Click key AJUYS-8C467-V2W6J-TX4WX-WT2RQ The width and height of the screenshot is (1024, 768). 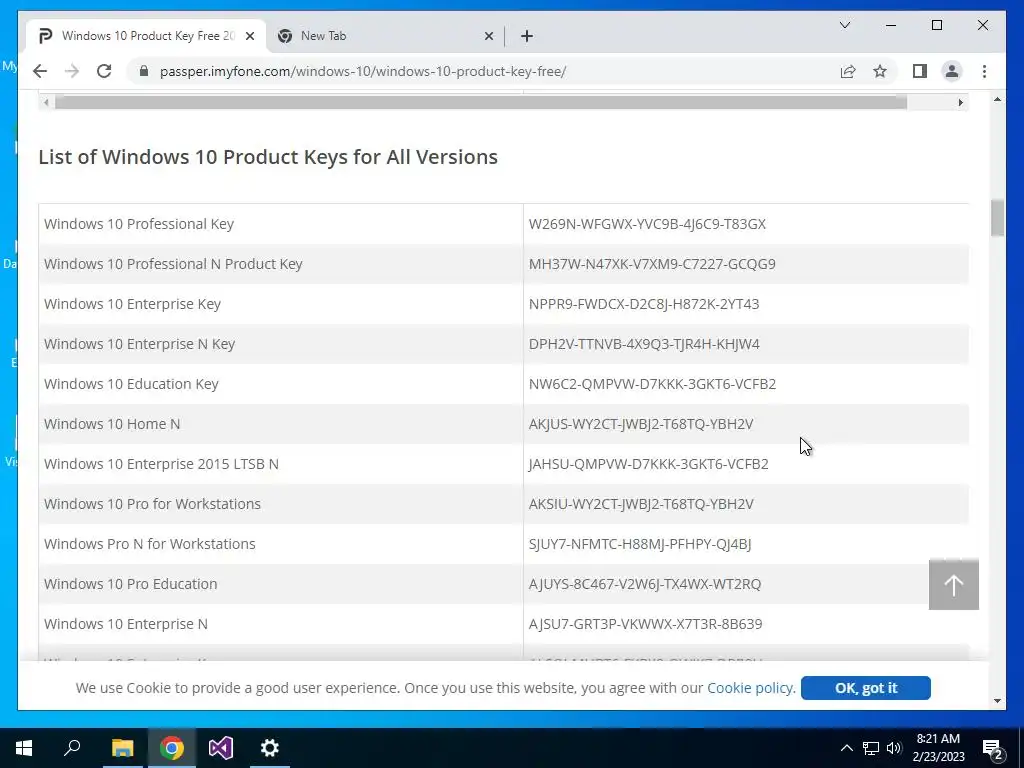(x=645, y=584)
